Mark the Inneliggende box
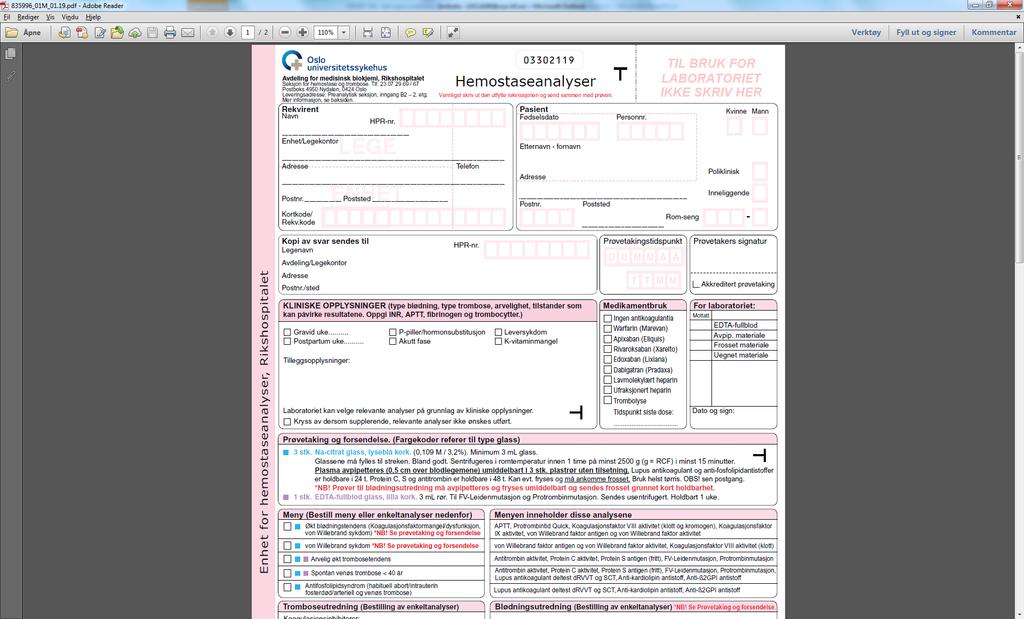The image size is (1024, 619). pyautogui.click(x=760, y=193)
